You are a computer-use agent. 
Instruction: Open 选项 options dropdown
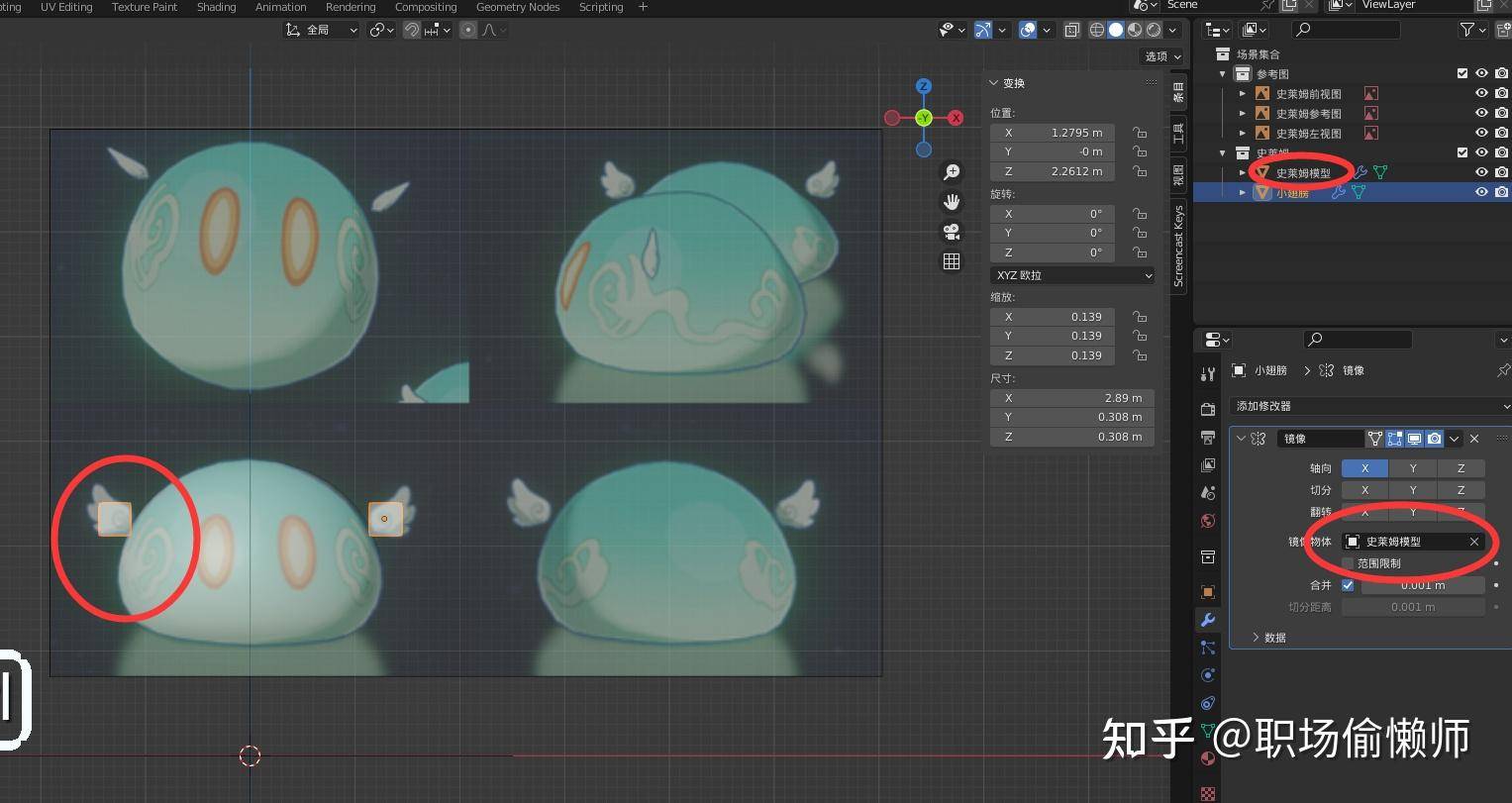click(x=1162, y=56)
